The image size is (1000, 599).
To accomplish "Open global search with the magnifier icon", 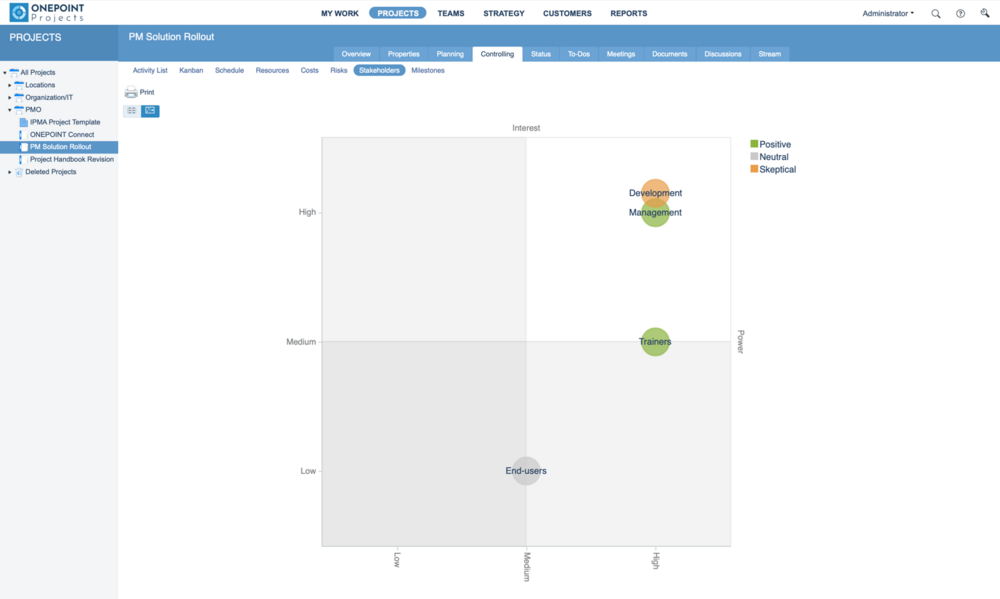I will [x=935, y=13].
